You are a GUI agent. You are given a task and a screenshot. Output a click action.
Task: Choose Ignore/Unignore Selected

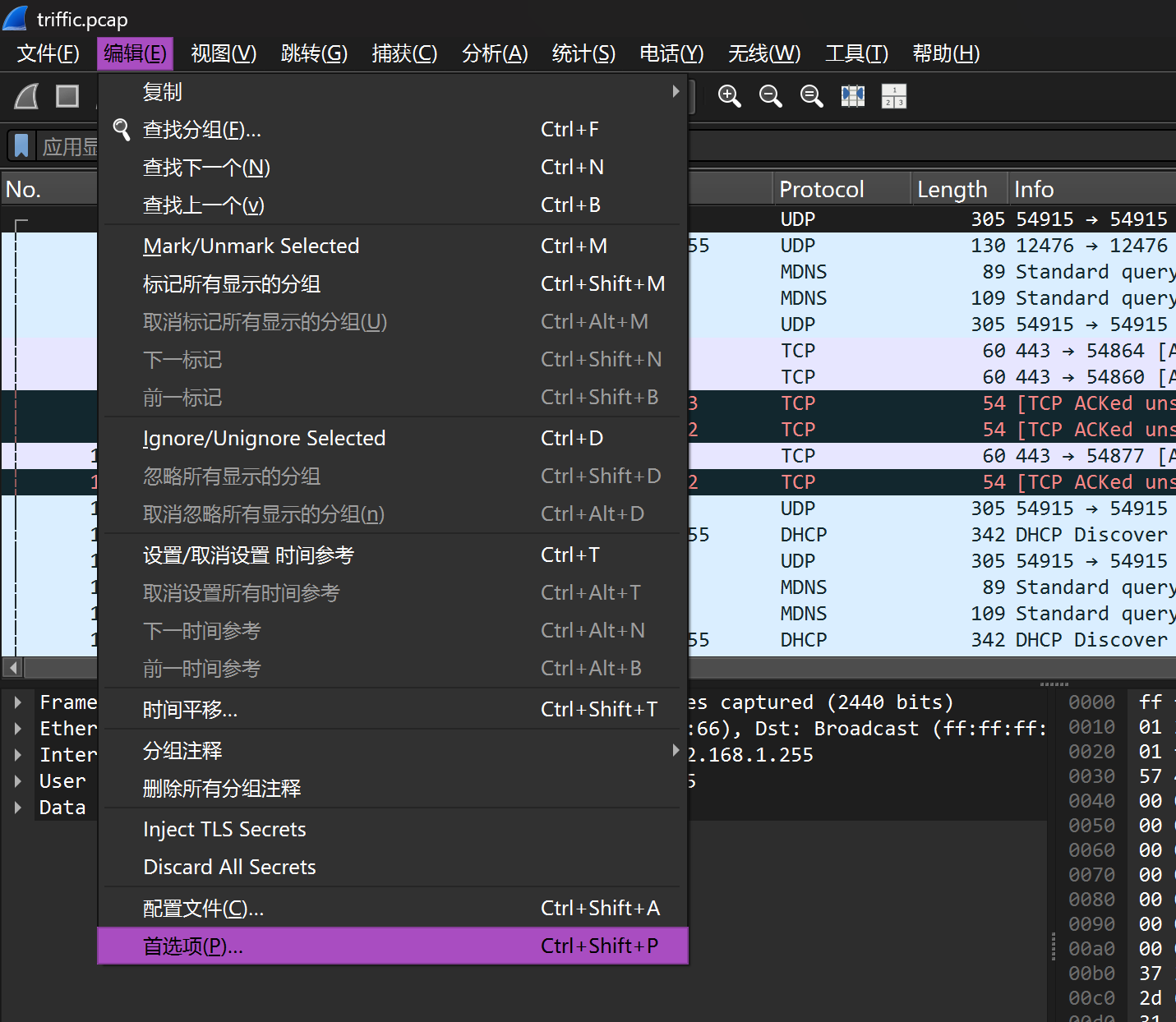pos(393,438)
